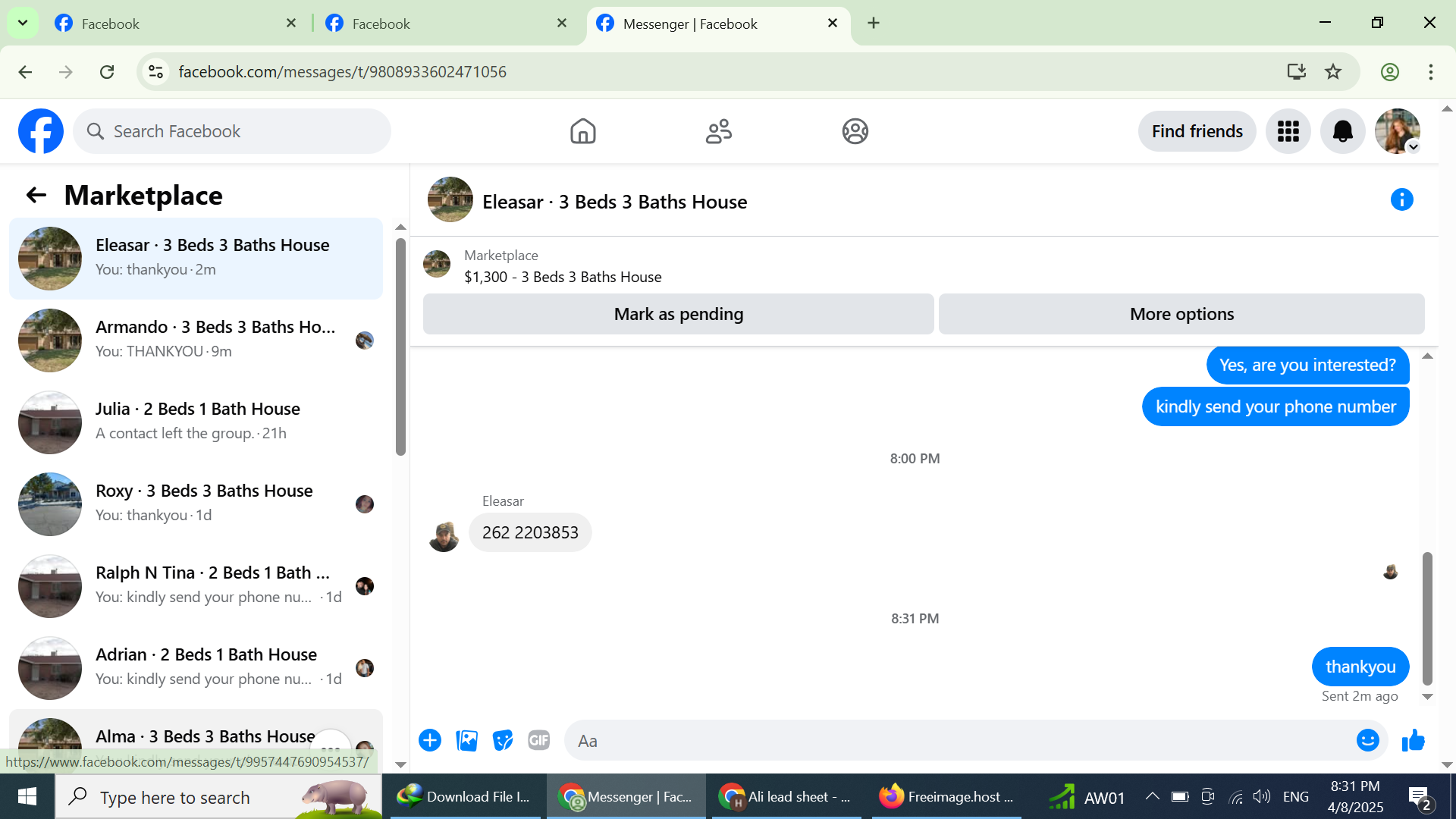Open more actions plus icon in composer

point(430,740)
